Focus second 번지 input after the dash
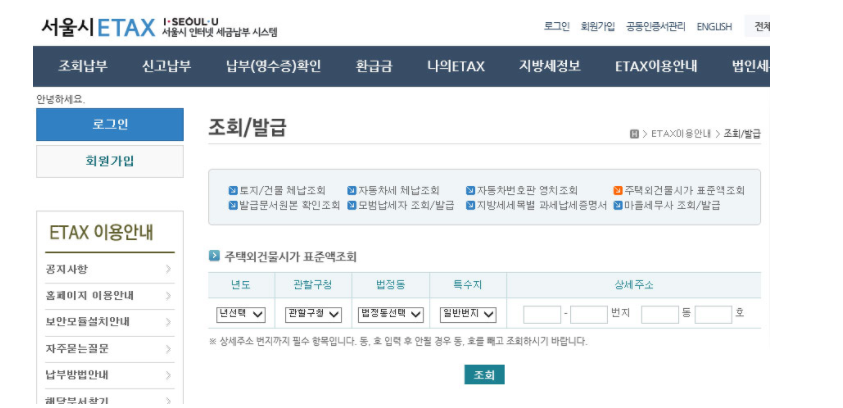 click(589, 314)
